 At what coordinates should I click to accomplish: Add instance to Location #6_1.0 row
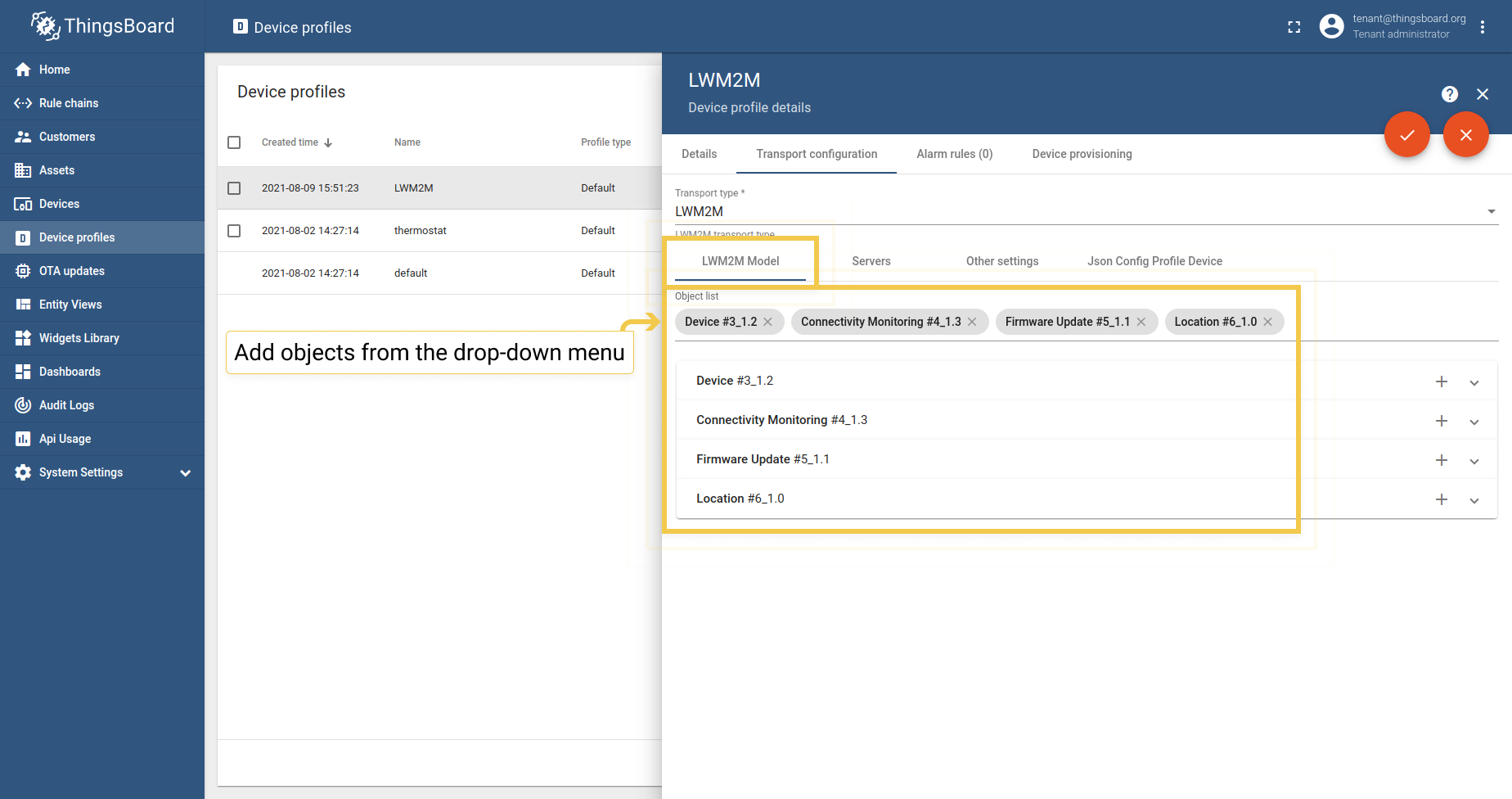(x=1442, y=499)
